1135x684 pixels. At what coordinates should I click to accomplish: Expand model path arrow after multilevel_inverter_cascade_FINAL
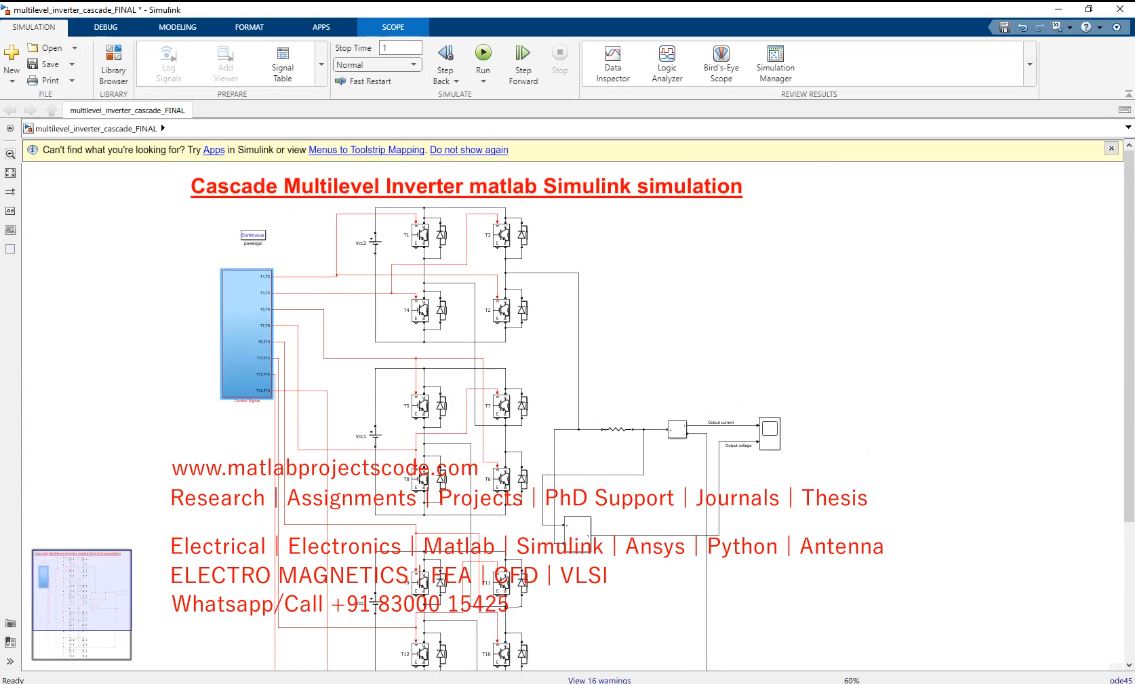coord(163,128)
